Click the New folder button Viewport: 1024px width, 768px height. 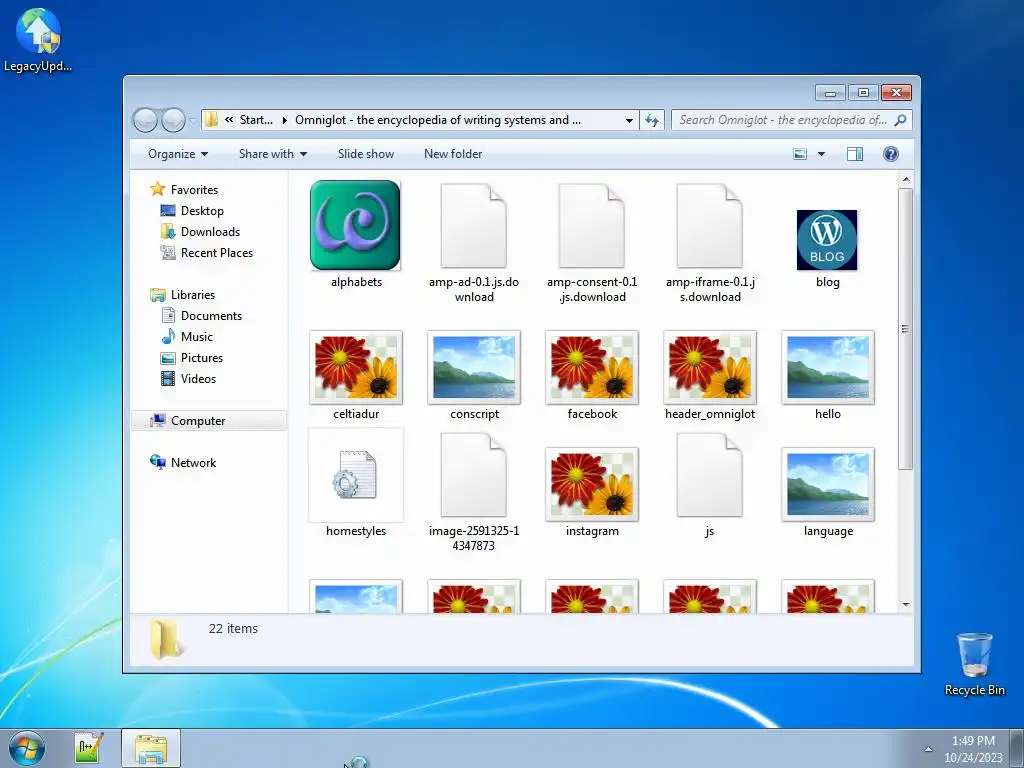pyautogui.click(x=453, y=154)
